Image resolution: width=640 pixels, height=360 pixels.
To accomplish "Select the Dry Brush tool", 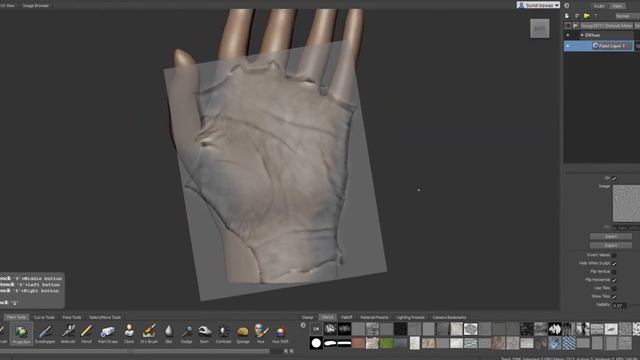I will click(x=149, y=333).
